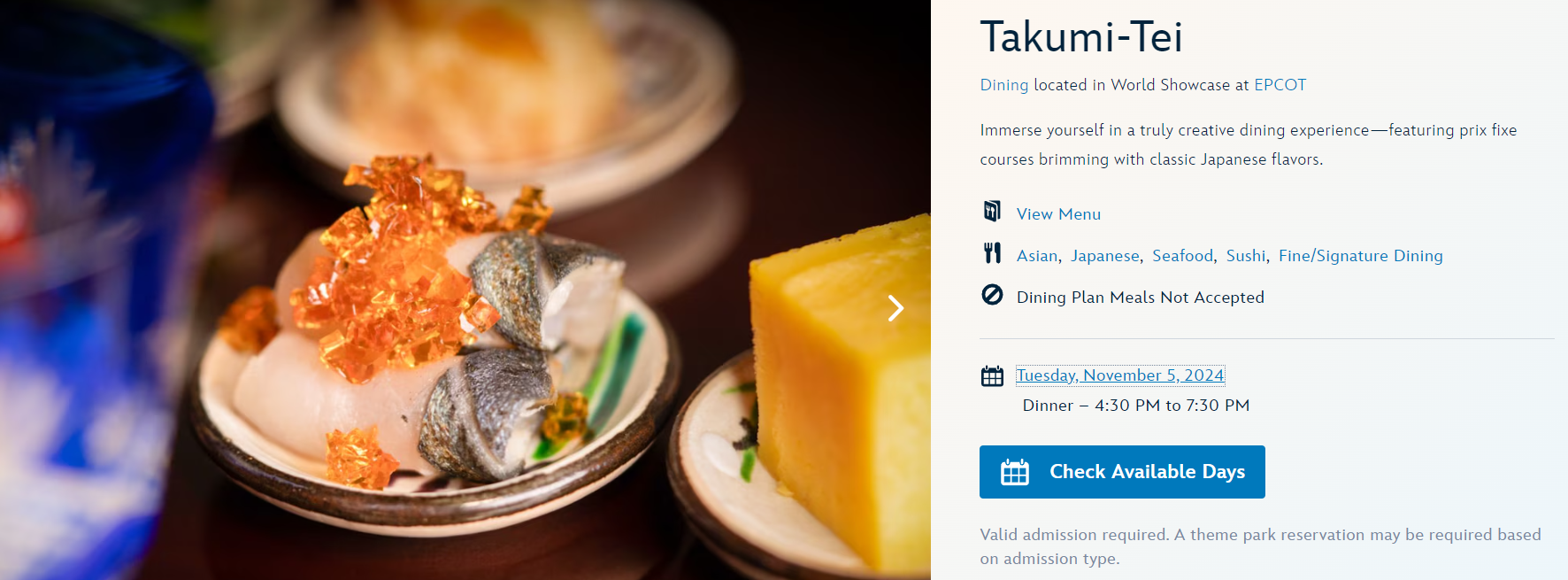Click the Dining Plan Meals Not Accepted text
This screenshot has height=580, width=1568.
(x=1141, y=298)
